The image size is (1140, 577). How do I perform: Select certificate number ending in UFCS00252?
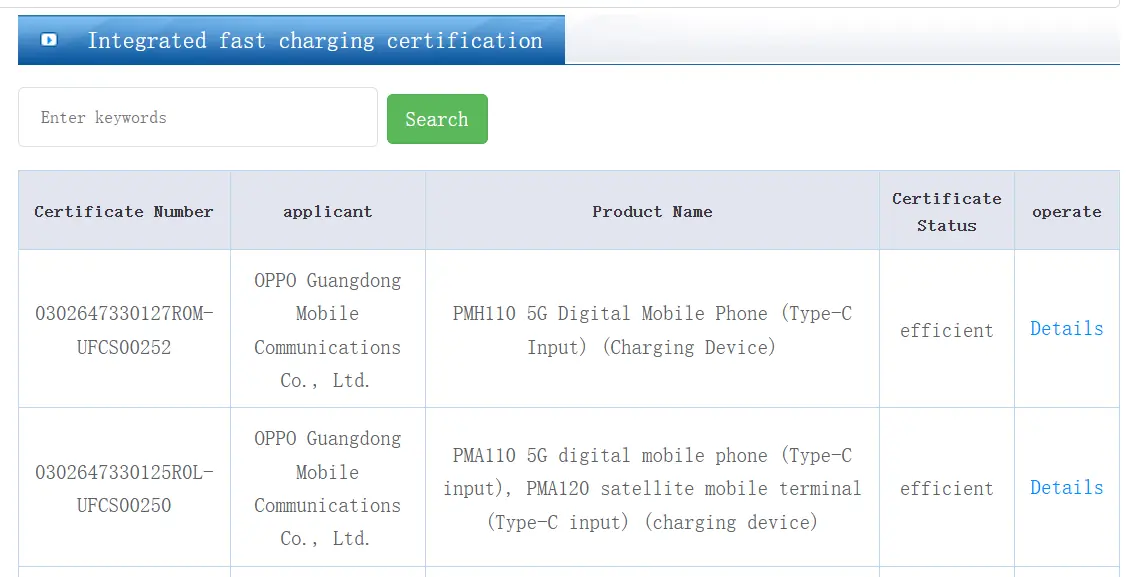(x=124, y=330)
